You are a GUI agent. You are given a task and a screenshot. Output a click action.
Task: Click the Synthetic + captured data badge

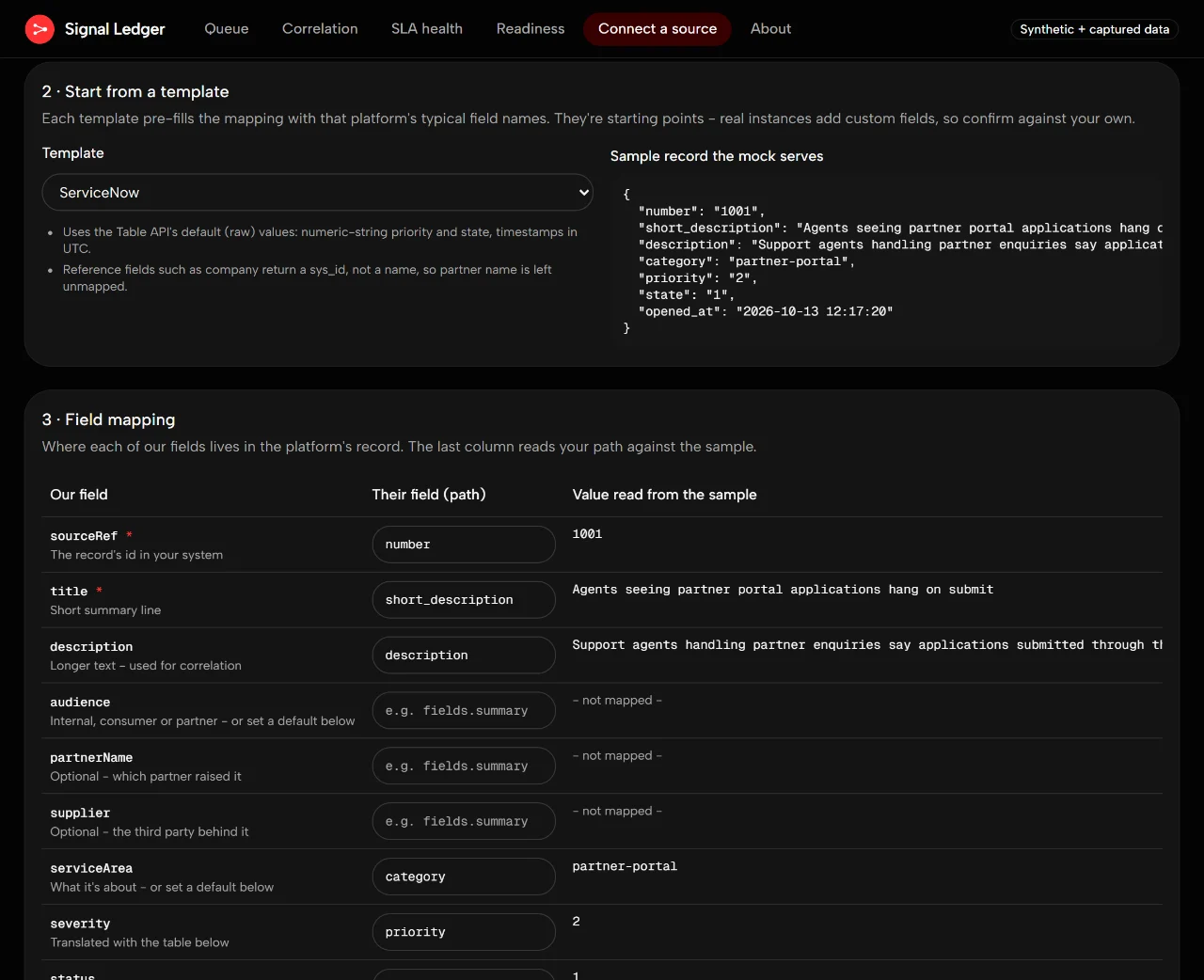click(1095, 29)
